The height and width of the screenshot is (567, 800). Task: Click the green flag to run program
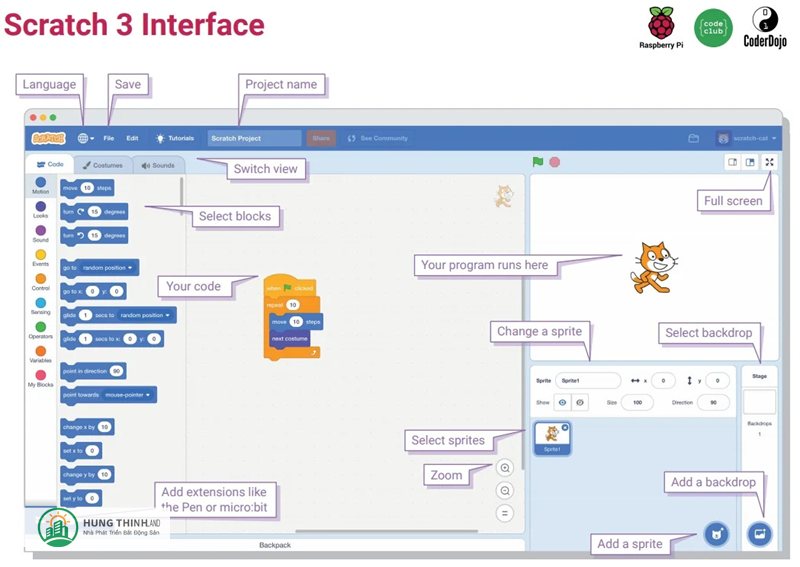tap(538, 162)
